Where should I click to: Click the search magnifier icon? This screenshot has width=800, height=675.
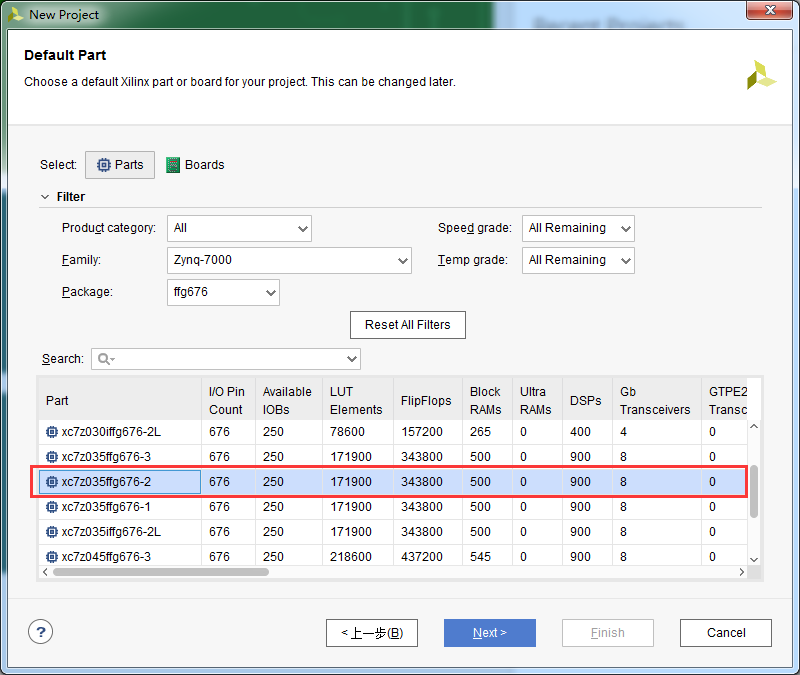(104, 359)
